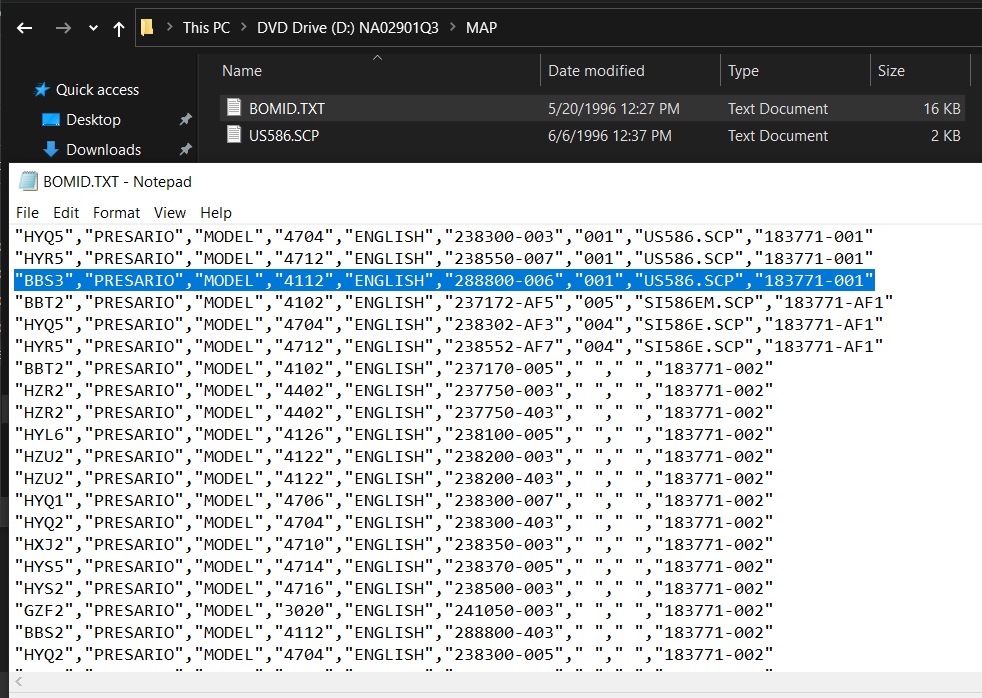Sort files by Type column
The image size is (982, 698).
point(743,71)
